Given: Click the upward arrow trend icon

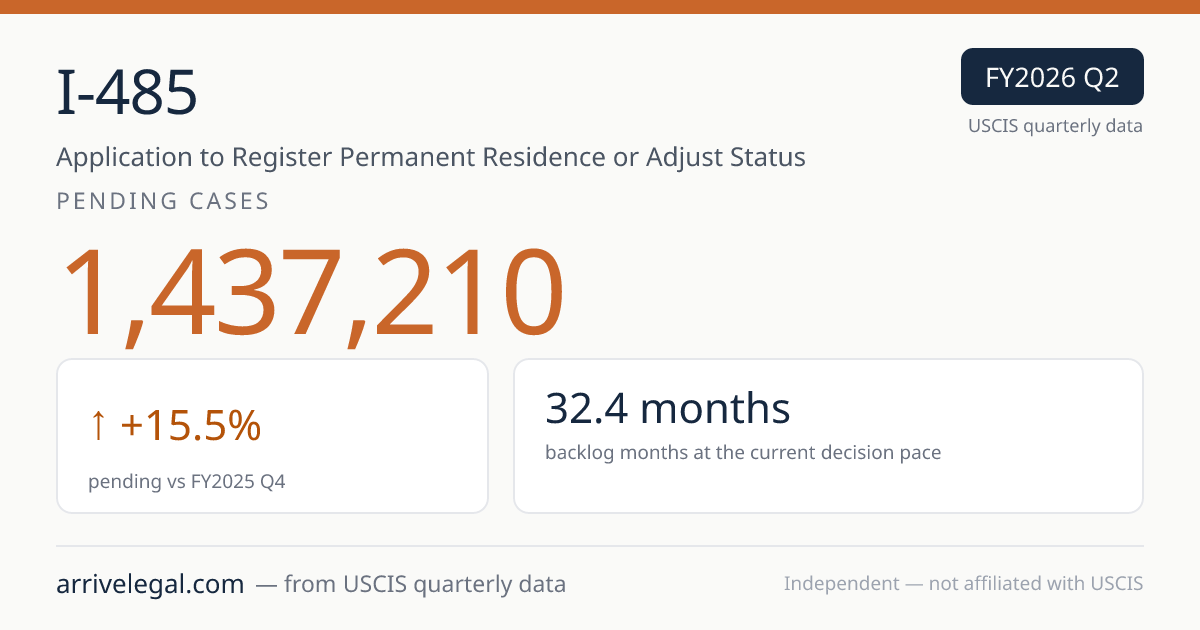Looking at the screenshot, I should [97, 427].
